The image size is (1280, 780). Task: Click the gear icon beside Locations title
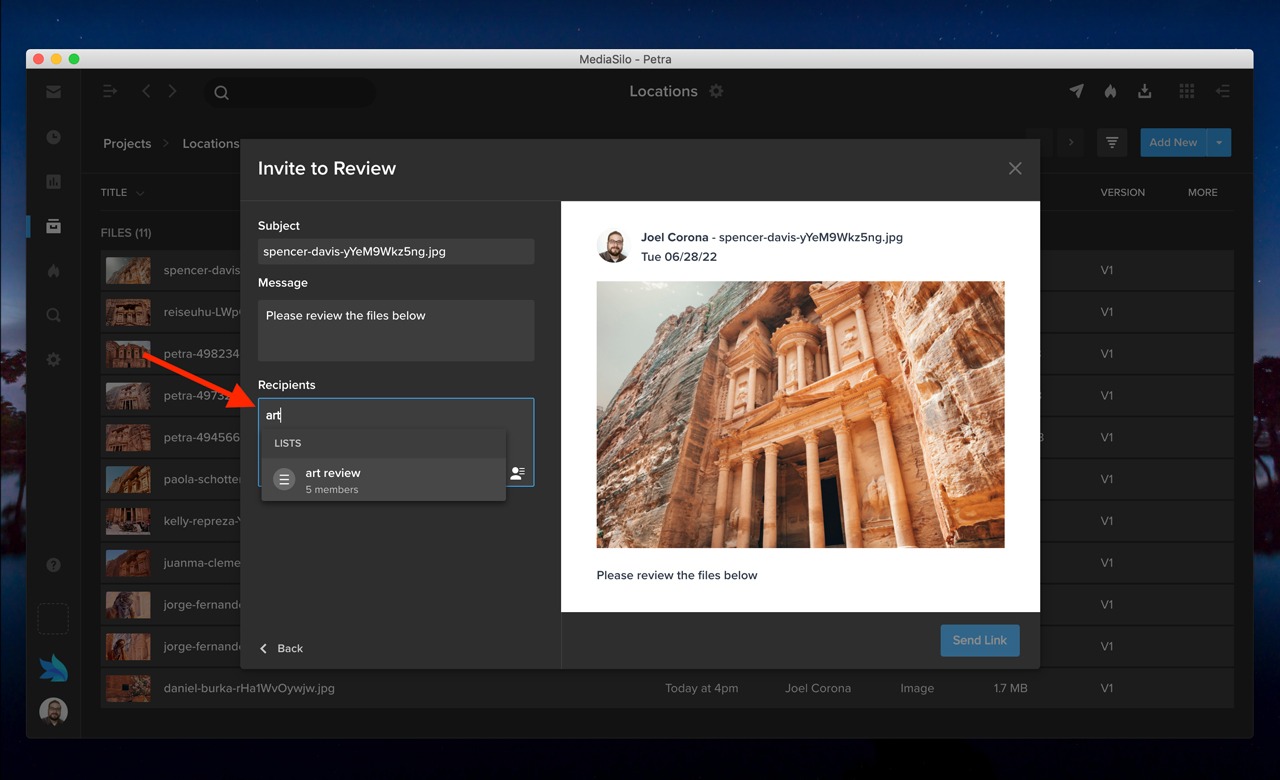[x=716, y=91]
